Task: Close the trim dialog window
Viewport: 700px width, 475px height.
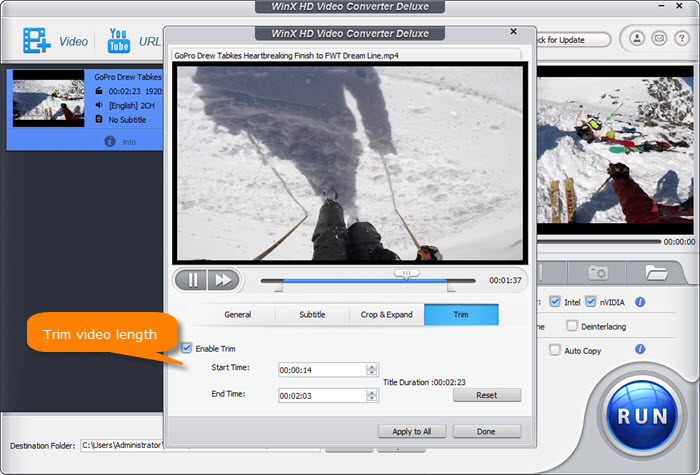Action: tap(513, 31)
